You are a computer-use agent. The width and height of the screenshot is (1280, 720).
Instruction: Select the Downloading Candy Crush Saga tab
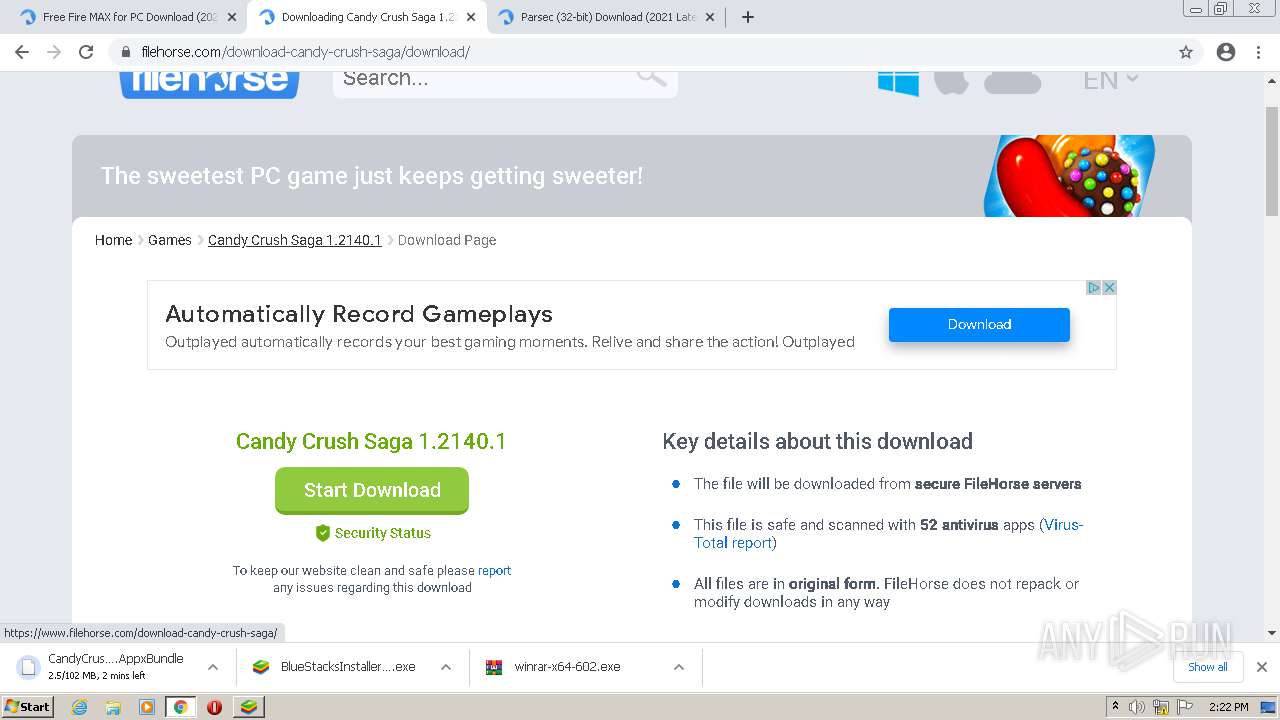click(x=365, y=17)
